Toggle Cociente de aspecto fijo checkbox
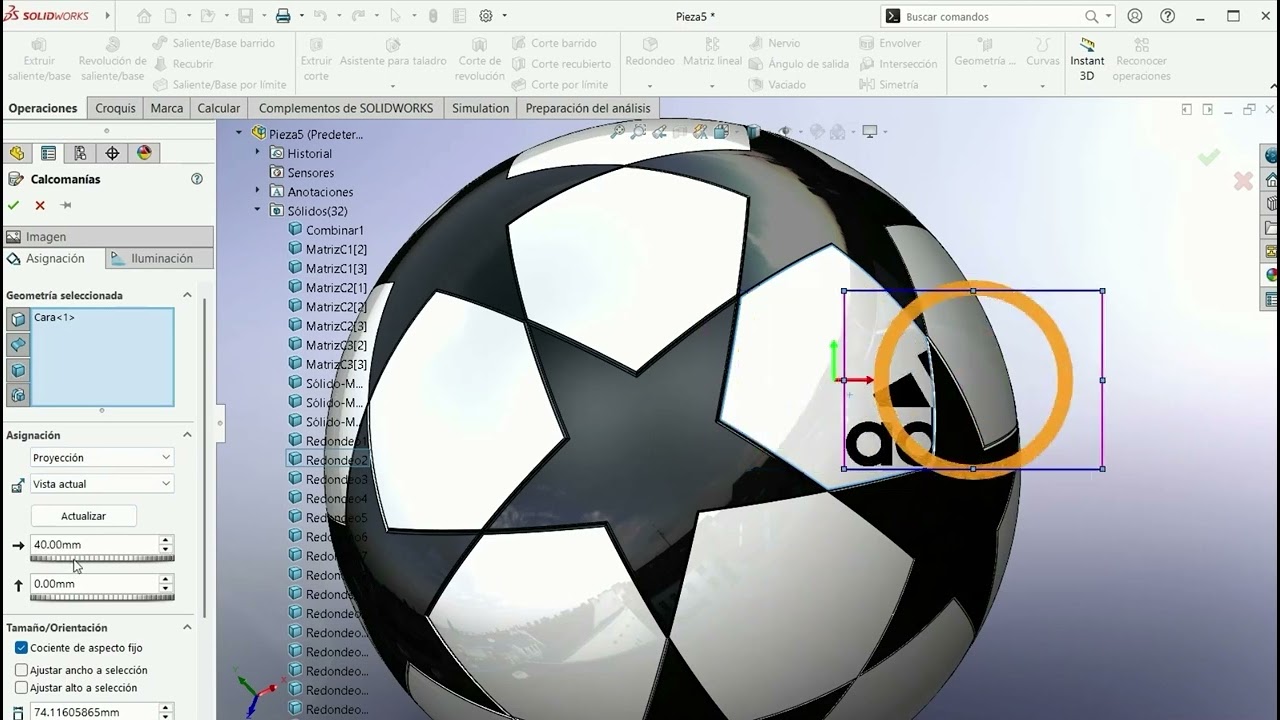 coord(21,648)
